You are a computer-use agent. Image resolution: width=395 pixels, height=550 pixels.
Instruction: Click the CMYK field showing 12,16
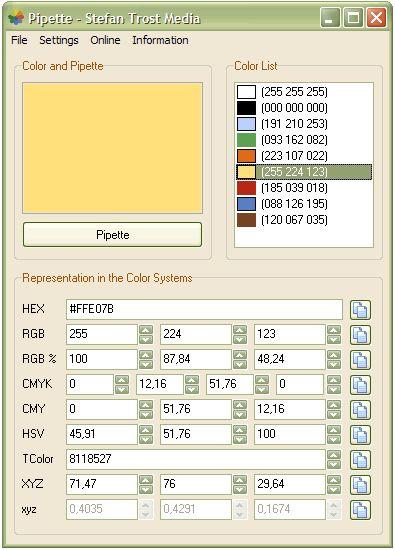click(x=160, y=384)
